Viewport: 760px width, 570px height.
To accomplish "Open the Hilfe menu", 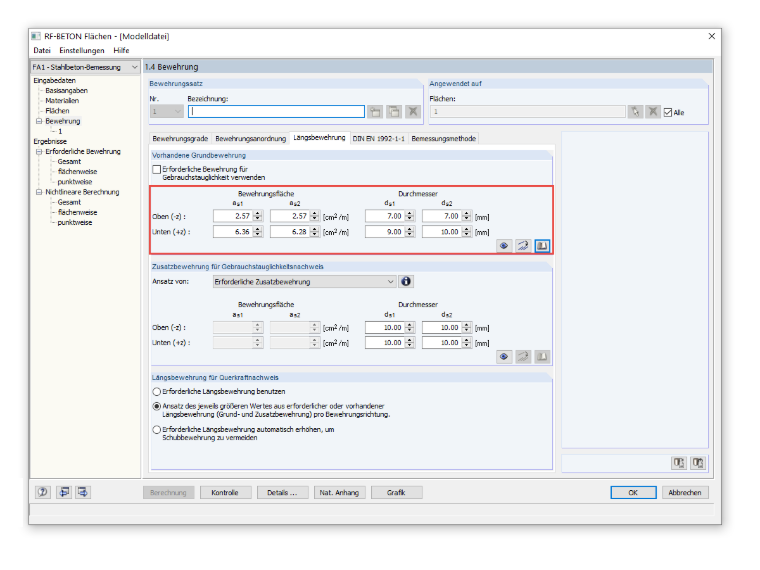I will click(121, 50).
